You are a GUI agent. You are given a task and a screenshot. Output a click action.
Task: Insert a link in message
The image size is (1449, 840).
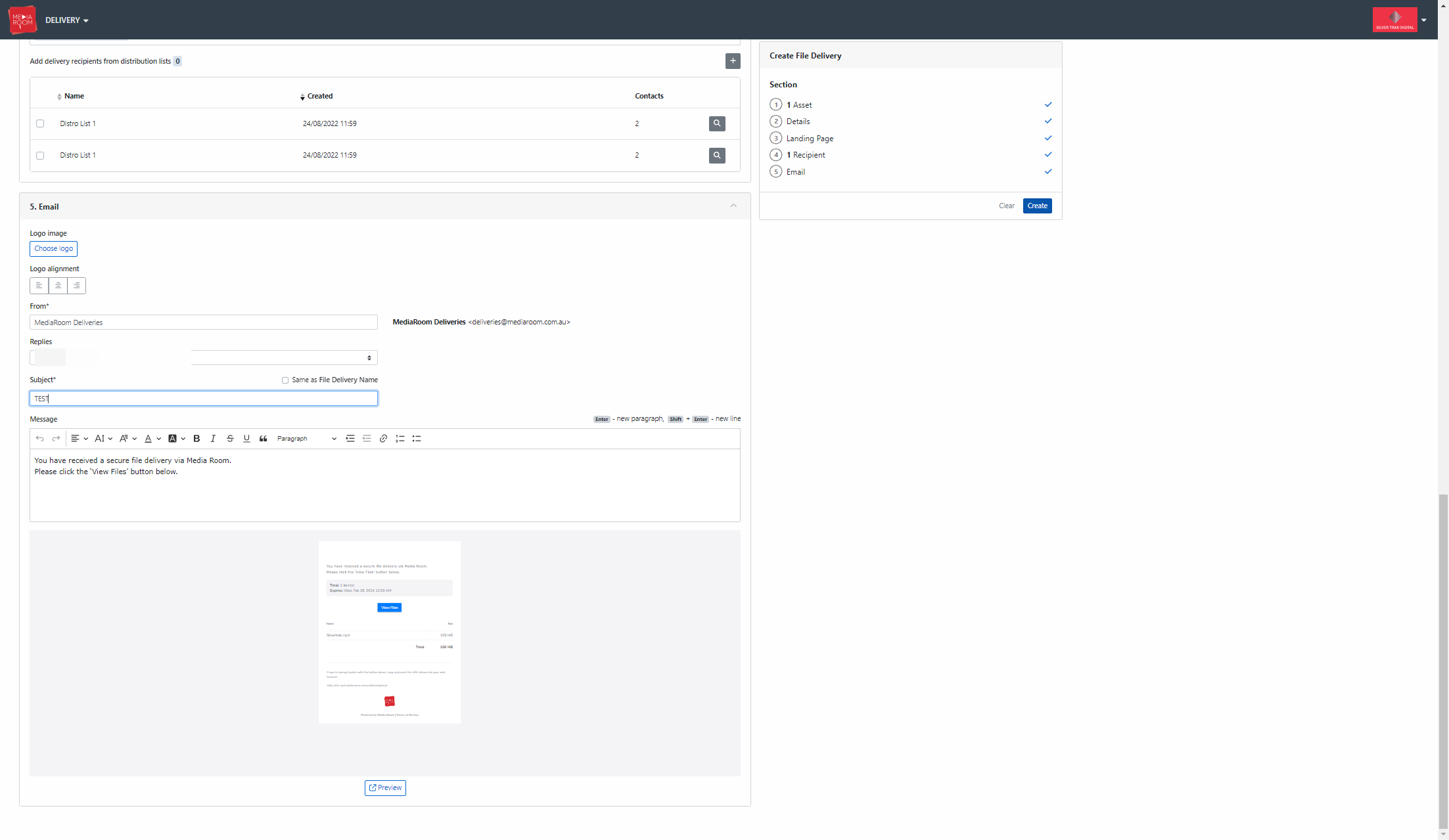click(x=383, y=439)
